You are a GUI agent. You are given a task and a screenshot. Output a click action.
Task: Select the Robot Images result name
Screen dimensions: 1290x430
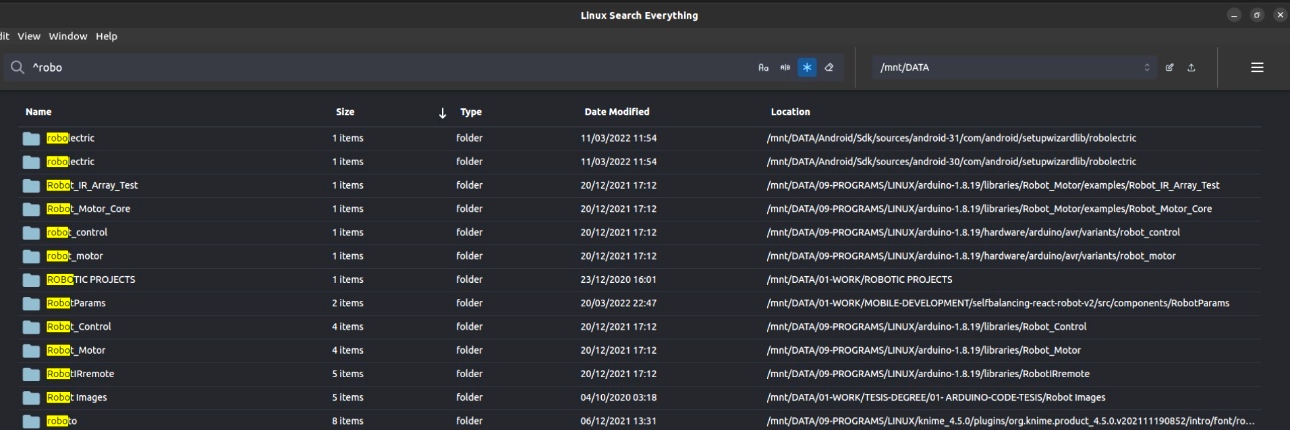(77, 397)
